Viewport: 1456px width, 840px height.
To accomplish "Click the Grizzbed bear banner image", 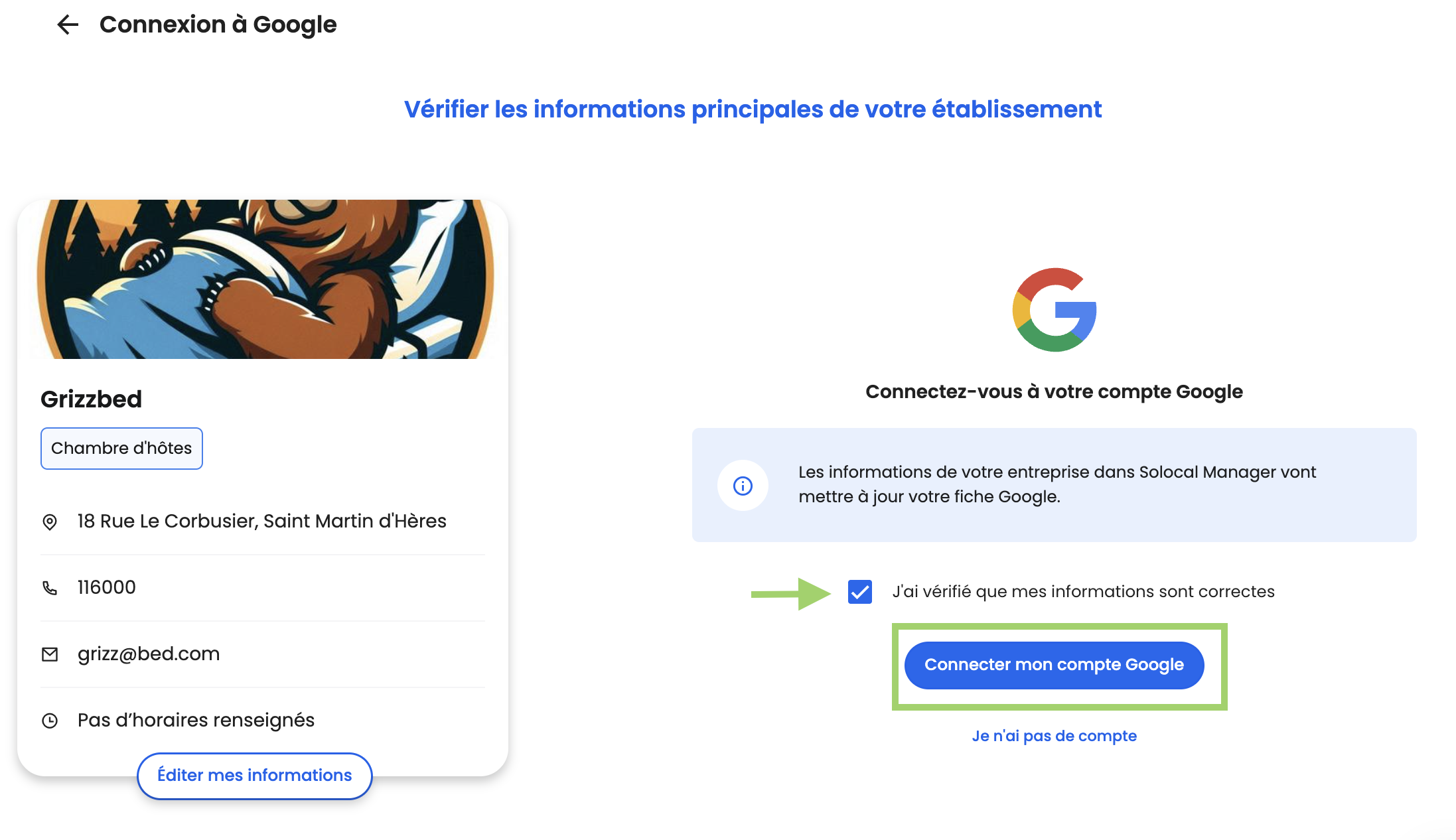I will click(263, 279).
